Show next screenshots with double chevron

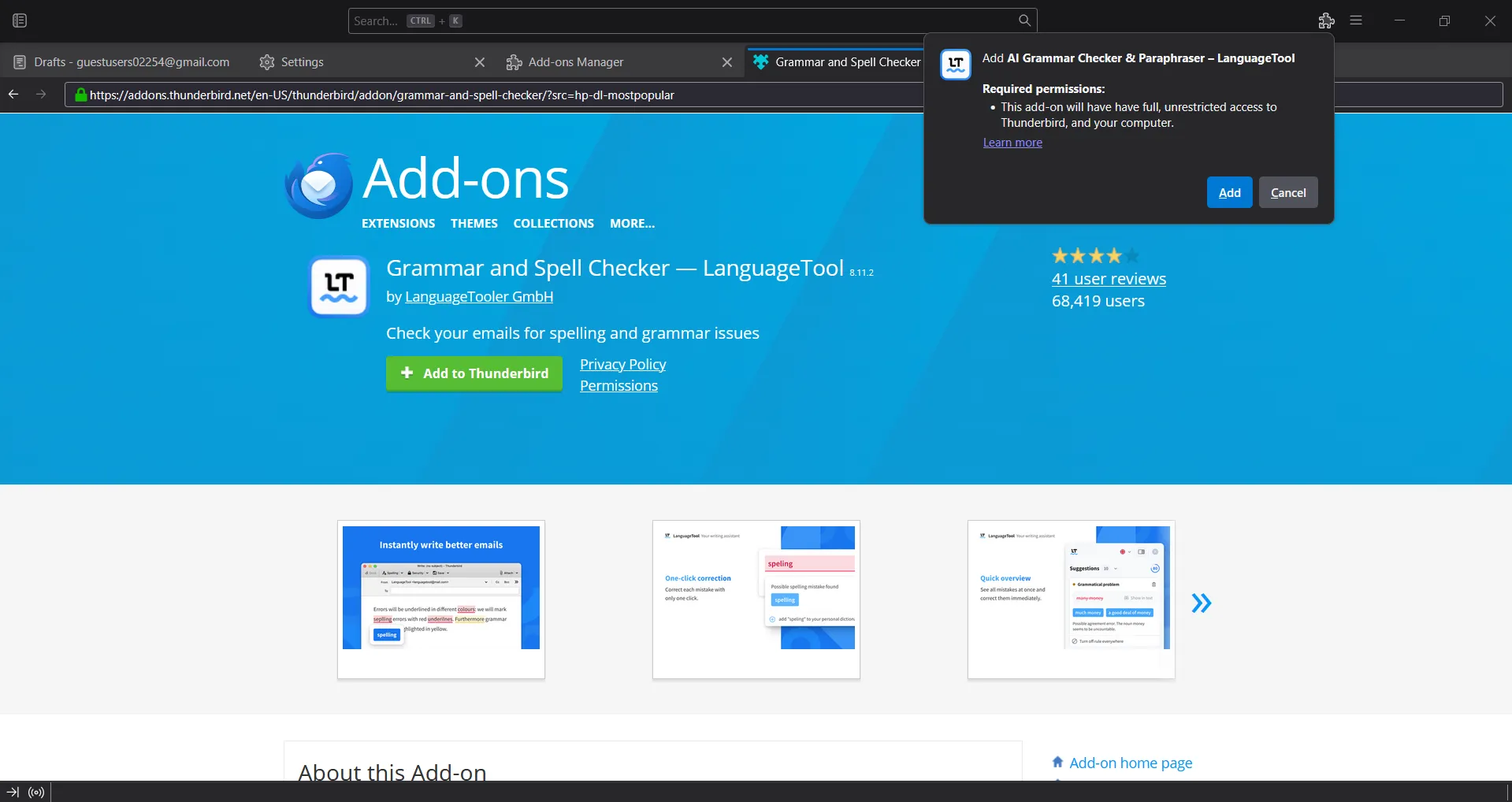click(1201, 603)
